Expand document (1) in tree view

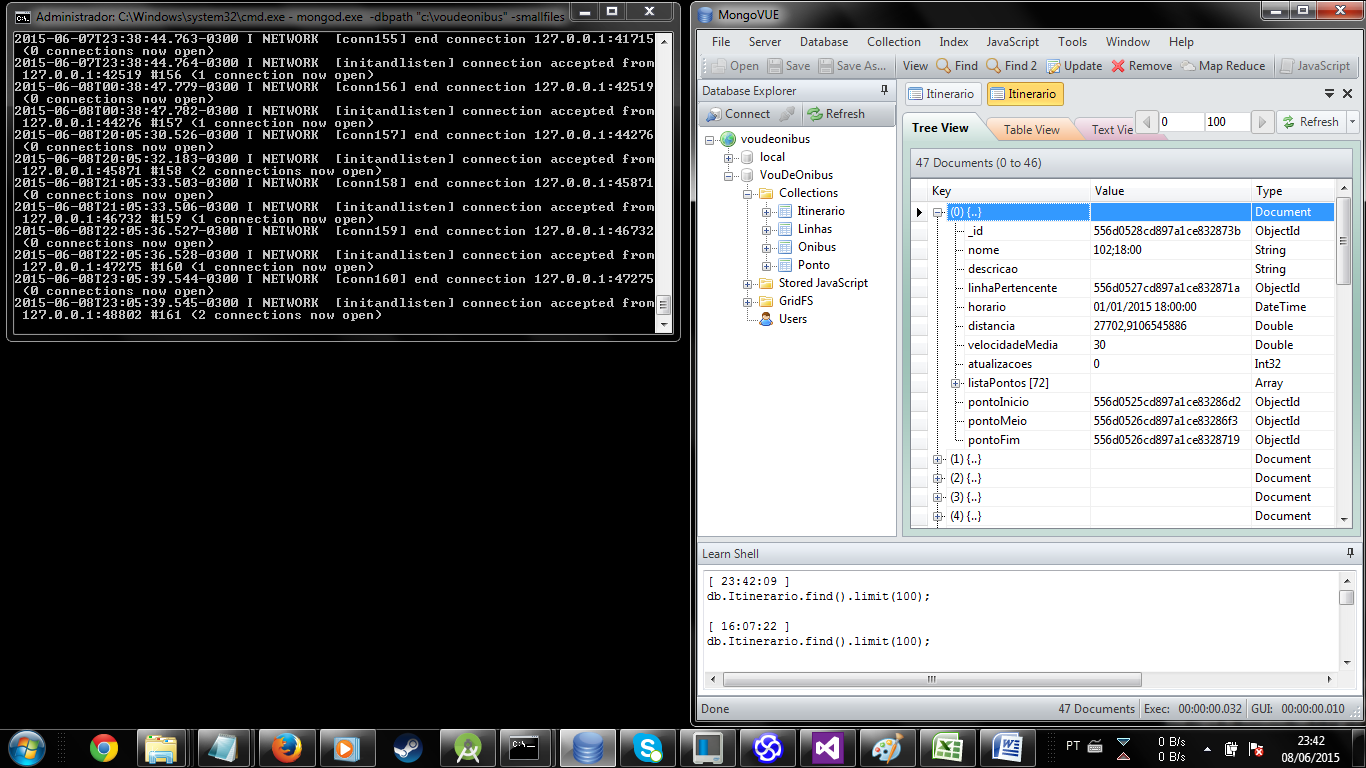(x=938, y=459)
